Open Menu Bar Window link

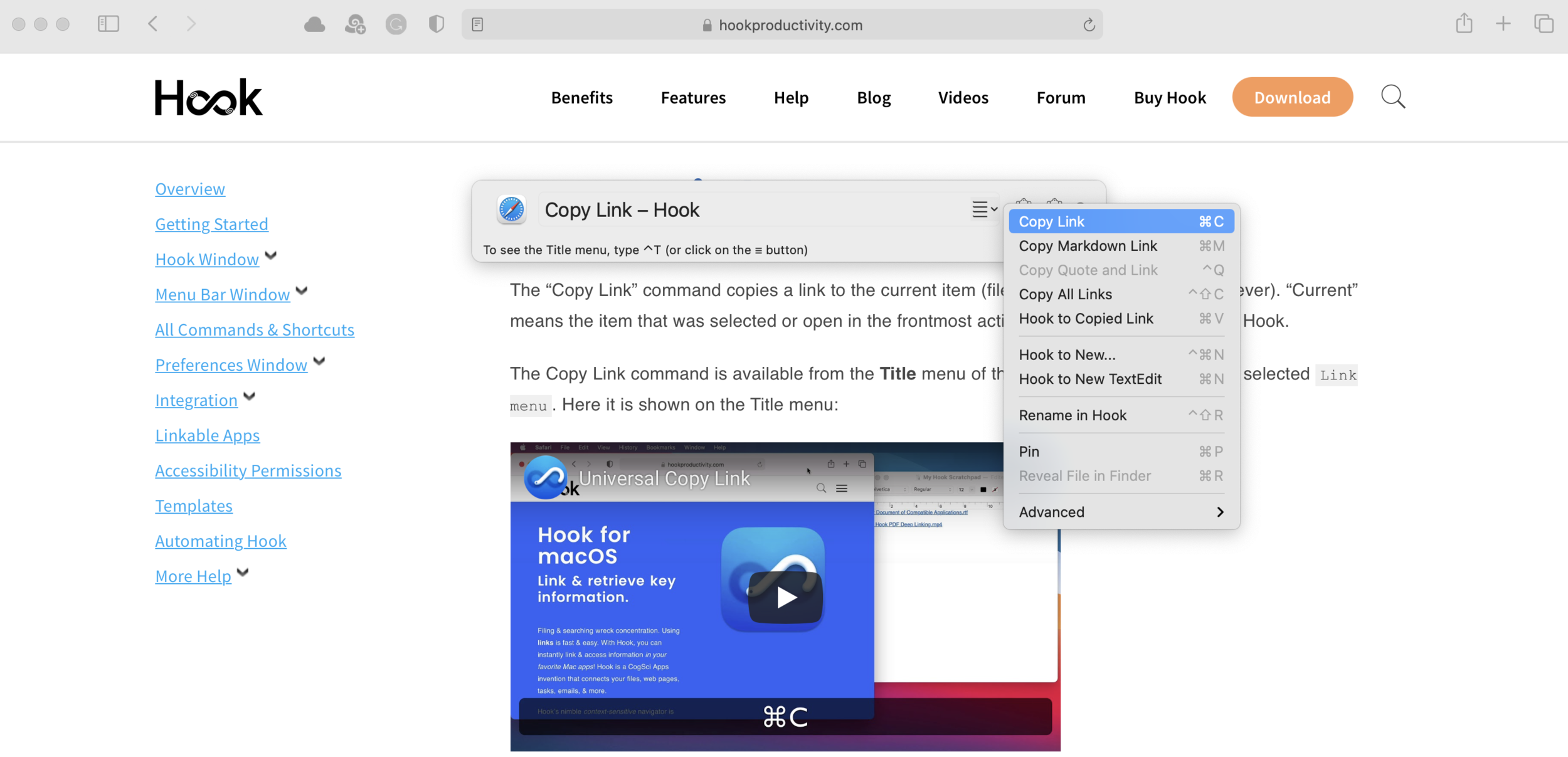tap(223, 294)
